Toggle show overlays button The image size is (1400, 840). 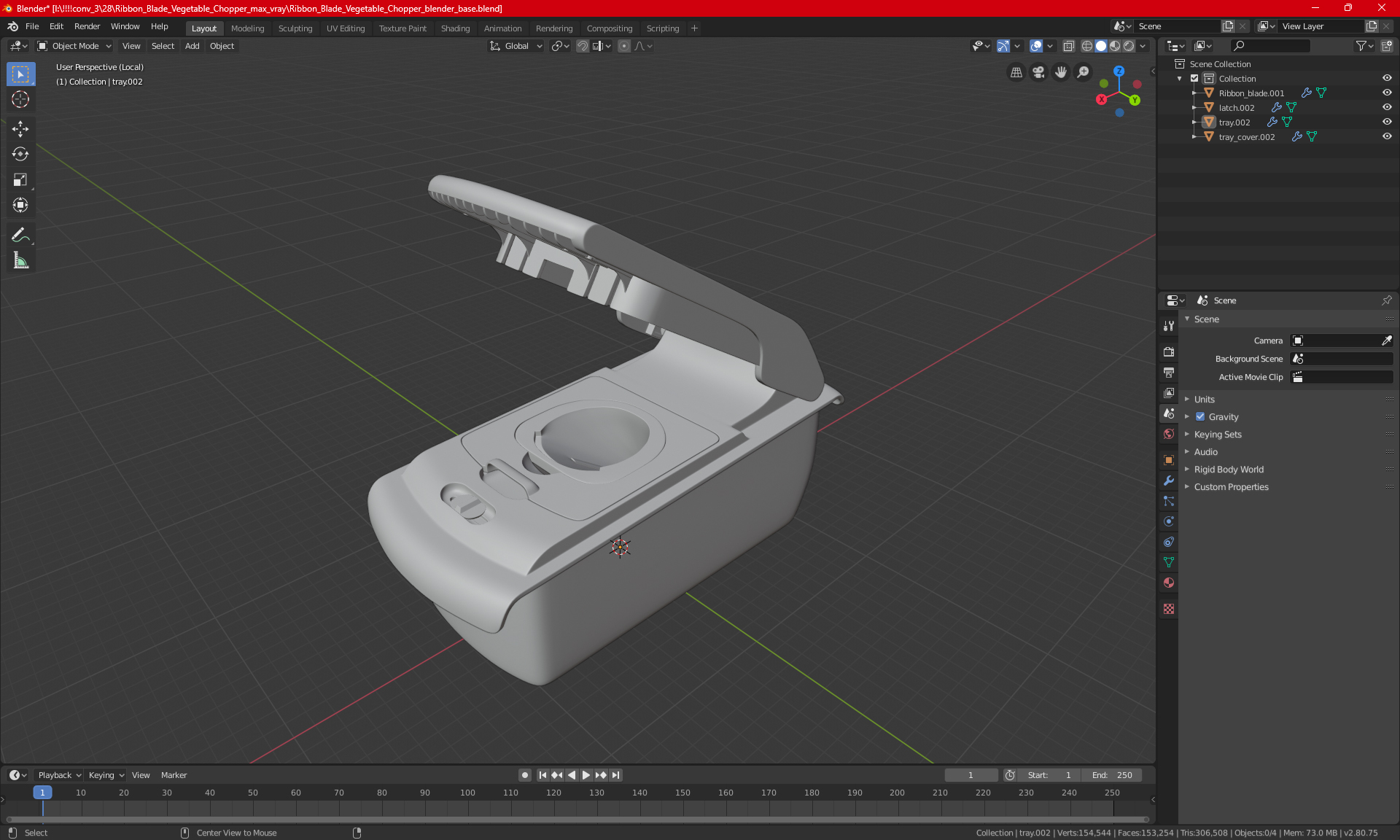point(1036,46)
